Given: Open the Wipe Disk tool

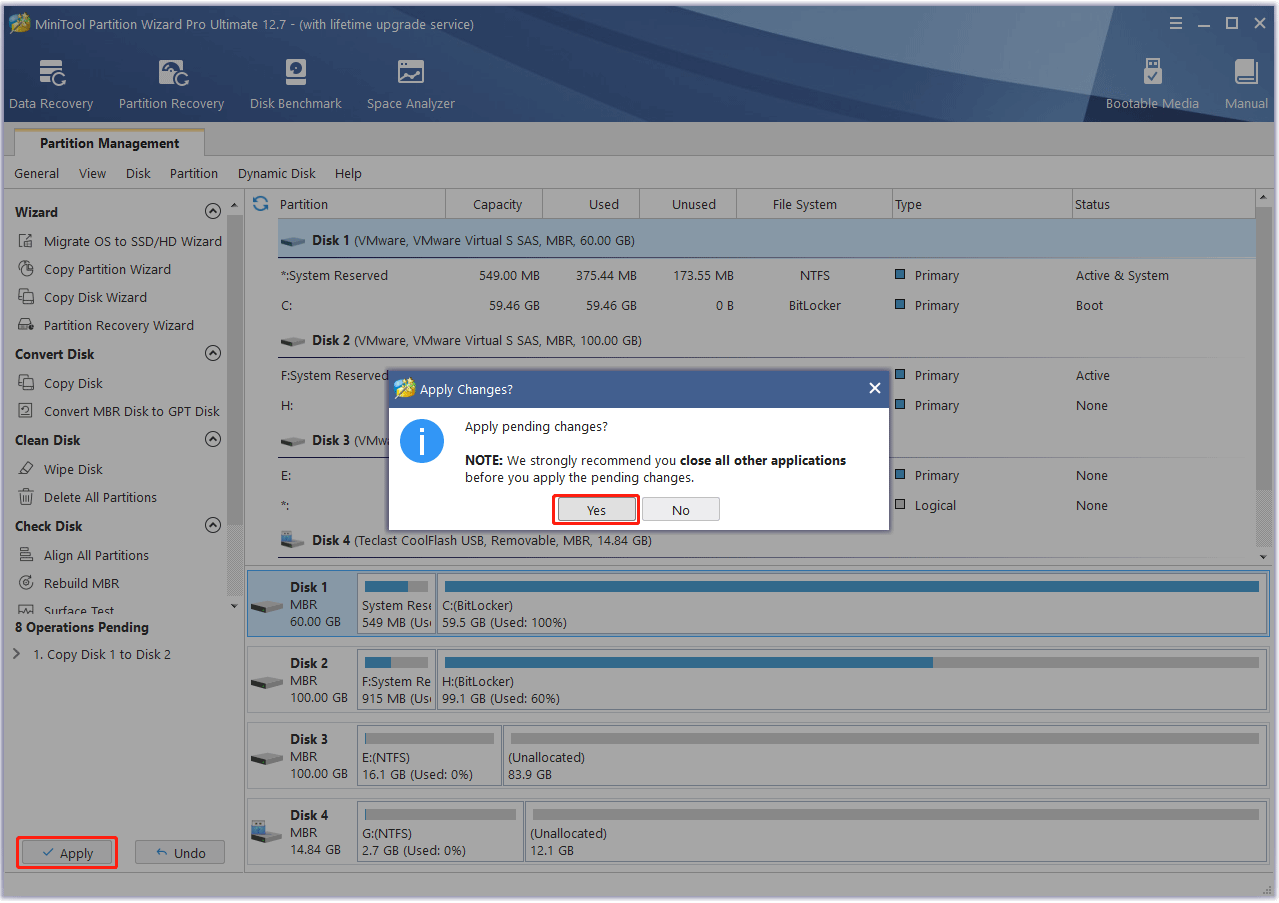Looking at the screenshot, I should (80, 469).
